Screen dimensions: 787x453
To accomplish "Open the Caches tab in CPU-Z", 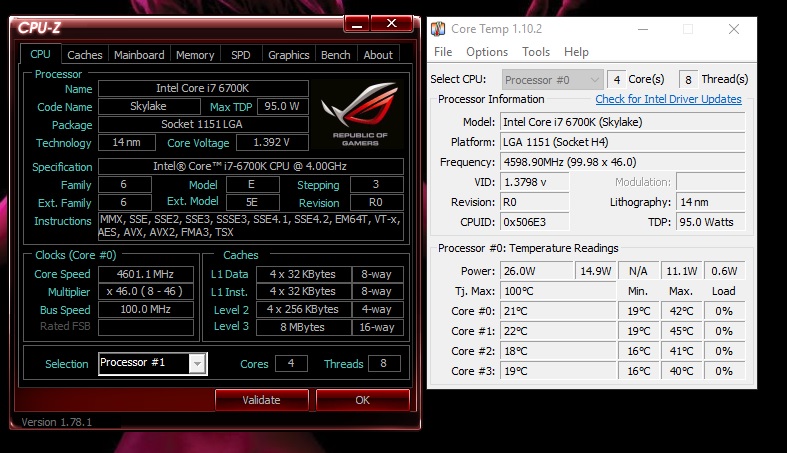I will point(84,55).
